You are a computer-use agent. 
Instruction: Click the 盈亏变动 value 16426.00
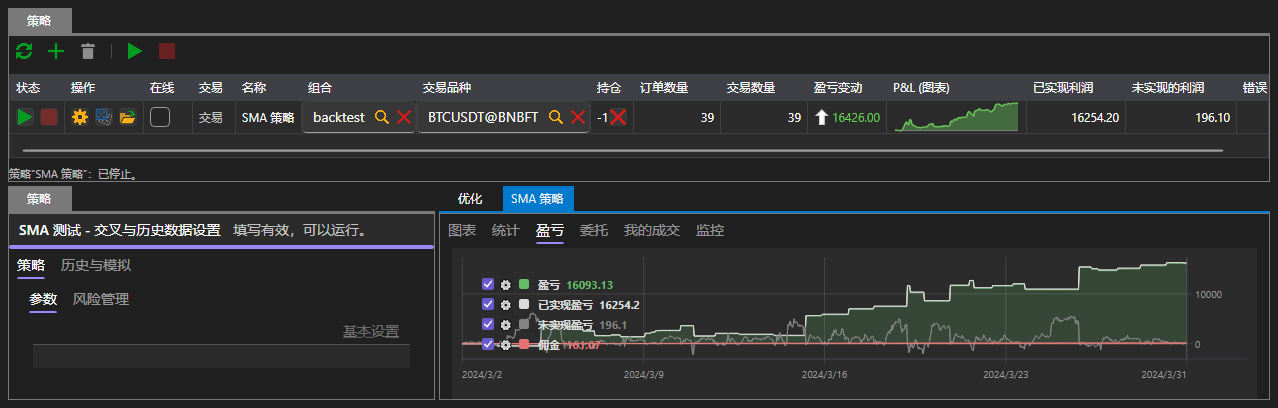point(856,117)
